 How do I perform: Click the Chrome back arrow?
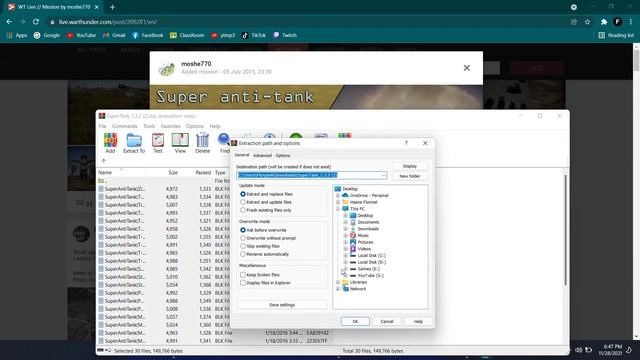point(9,22)
